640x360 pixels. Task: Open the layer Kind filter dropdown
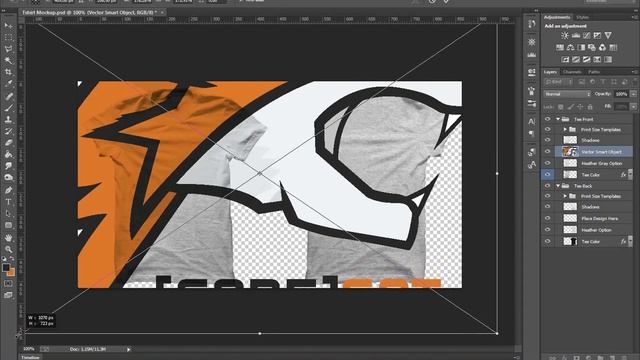tap(558, 82)
